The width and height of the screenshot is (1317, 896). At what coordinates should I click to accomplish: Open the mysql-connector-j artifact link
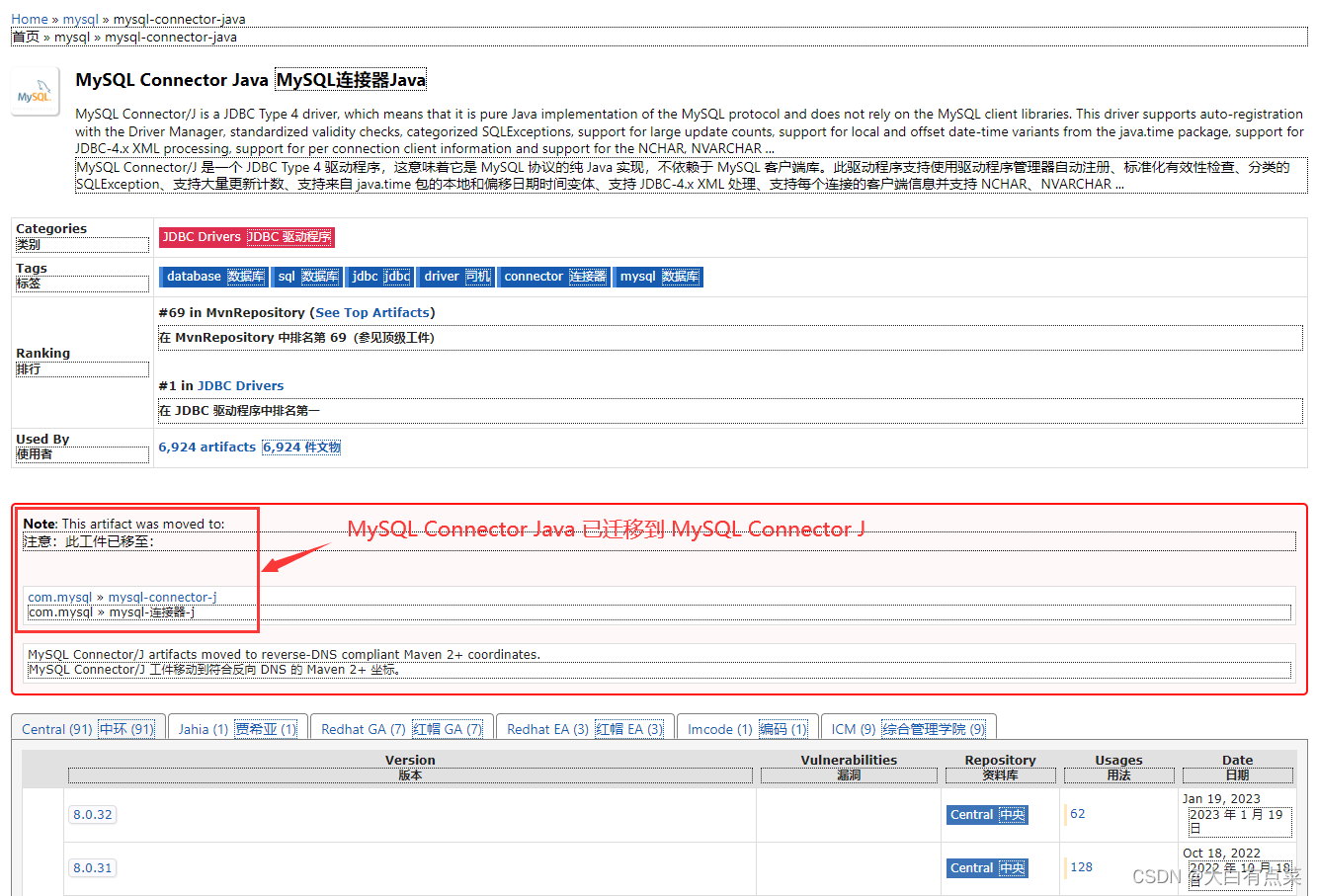click(163, 597)
